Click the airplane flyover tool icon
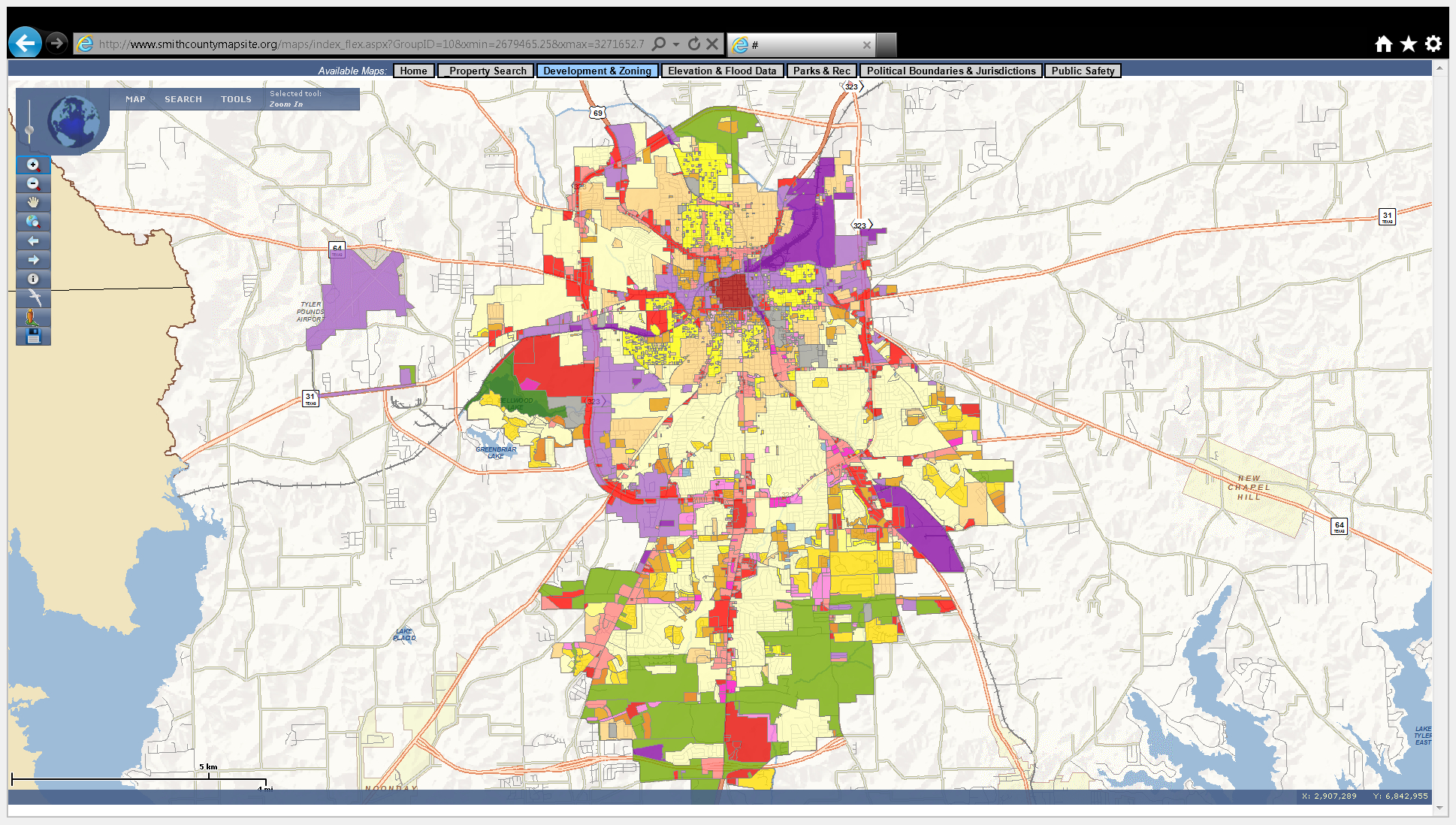Image resolution: width=1456 pixels, height=825 pixels. pos(33,298)
